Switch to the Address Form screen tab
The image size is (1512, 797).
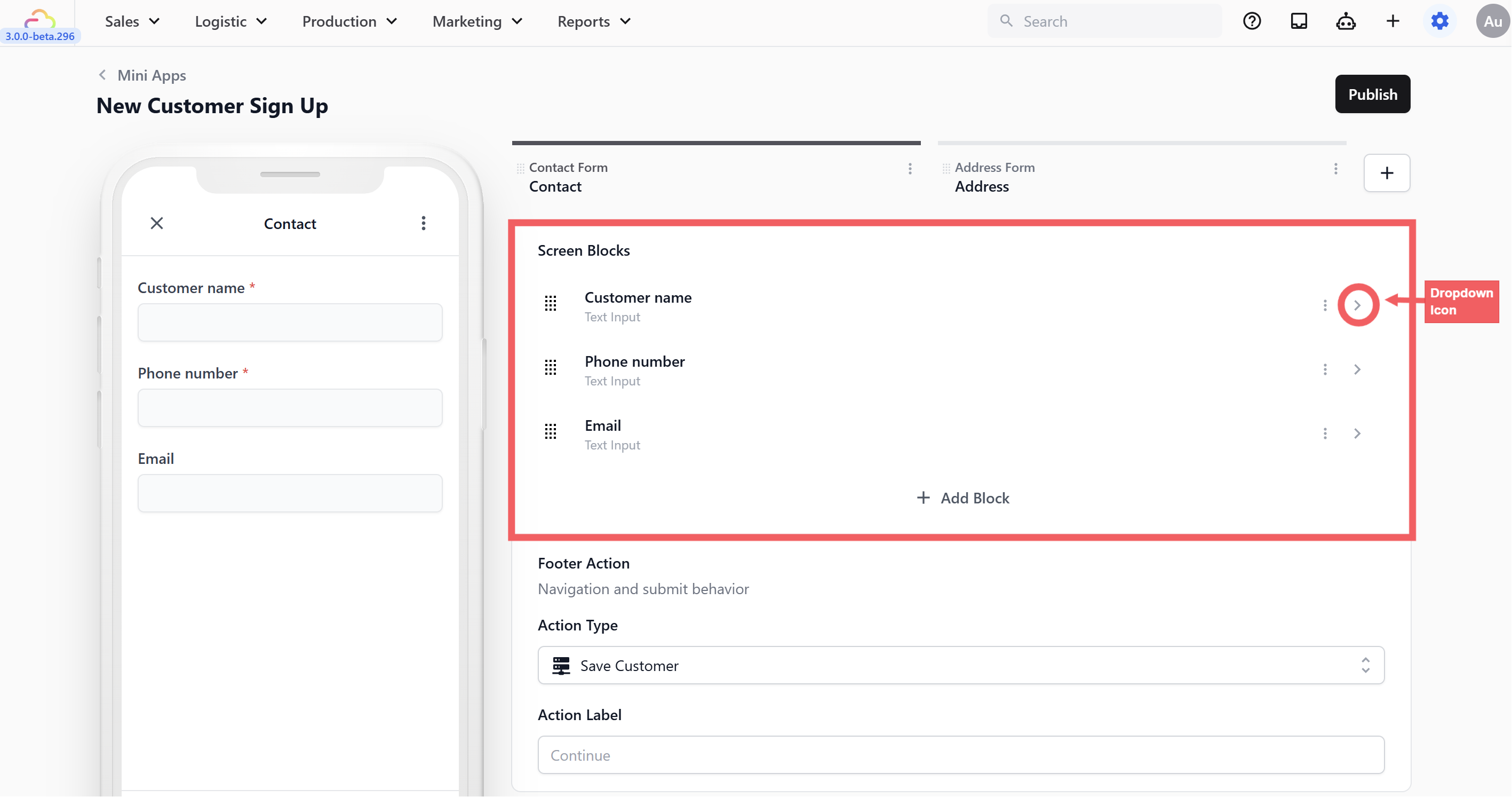click(x=994, y=177)
